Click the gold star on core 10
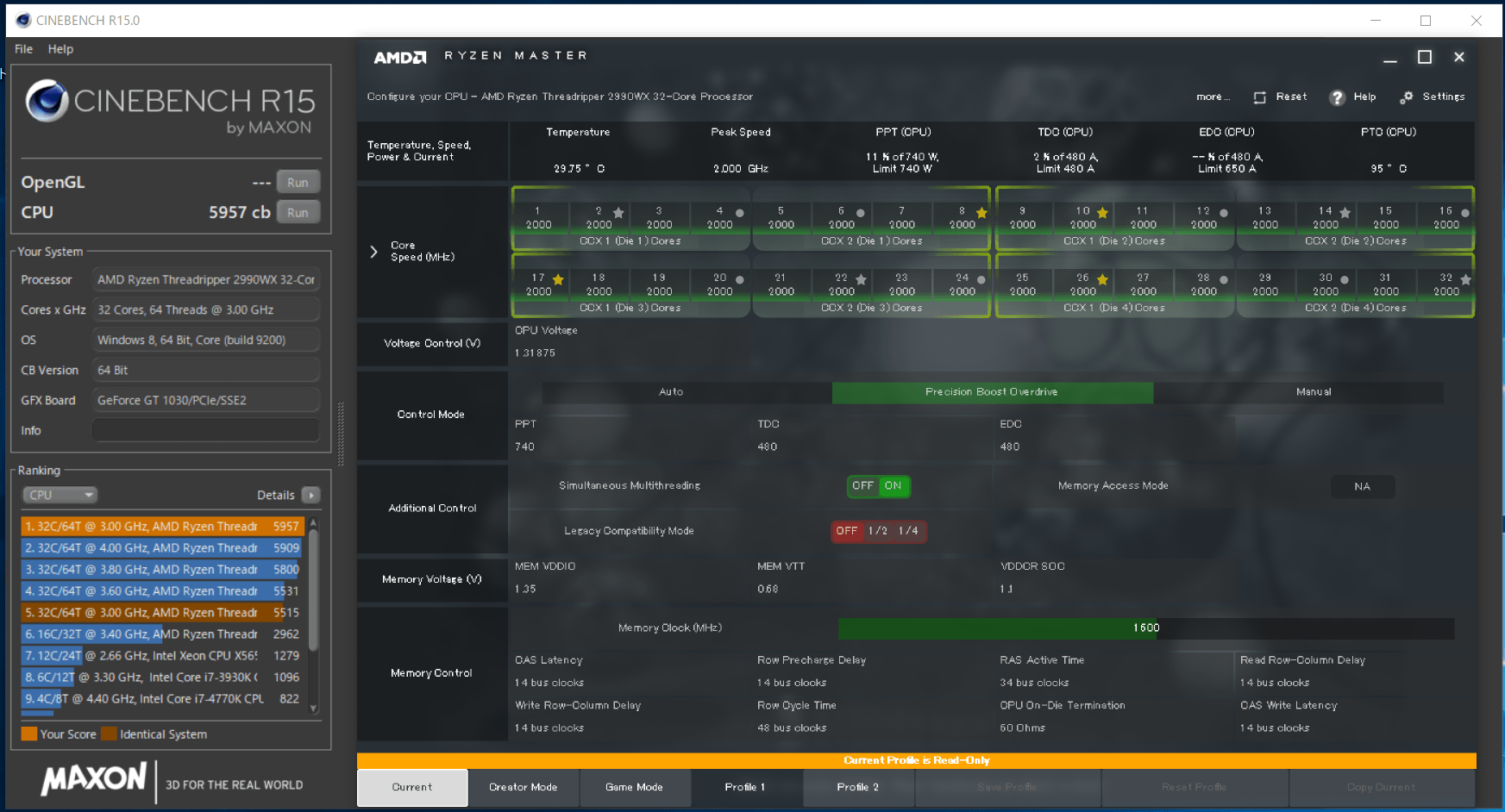The image size is (1505, 812). pos(1102,213)
